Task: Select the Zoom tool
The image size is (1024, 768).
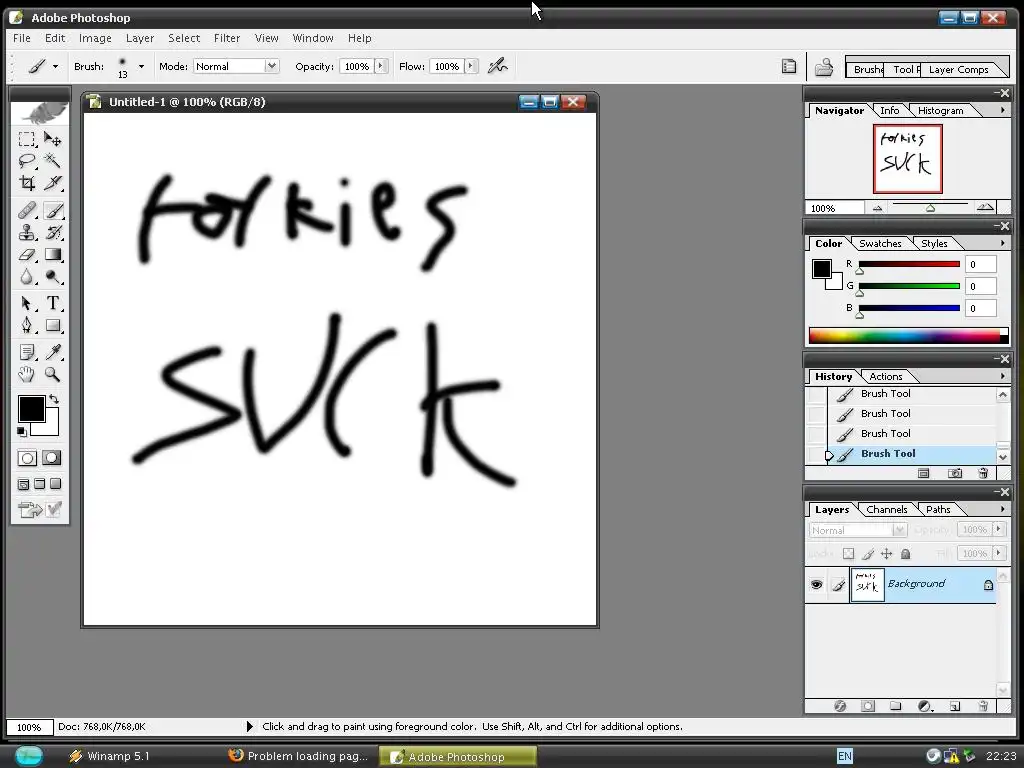Action: click(x=53, y=374)
